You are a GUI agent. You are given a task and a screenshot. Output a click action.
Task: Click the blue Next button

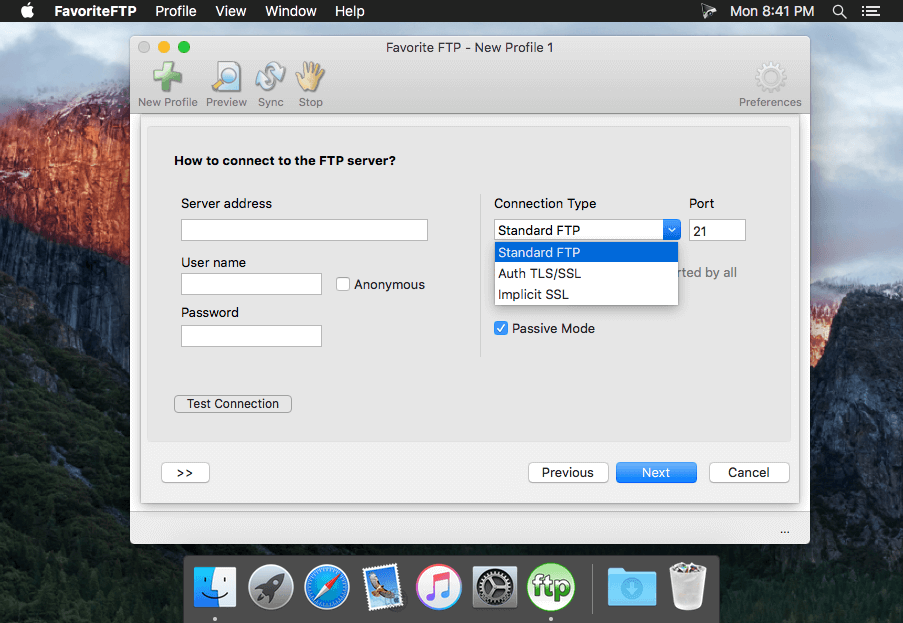click(656, 472)
